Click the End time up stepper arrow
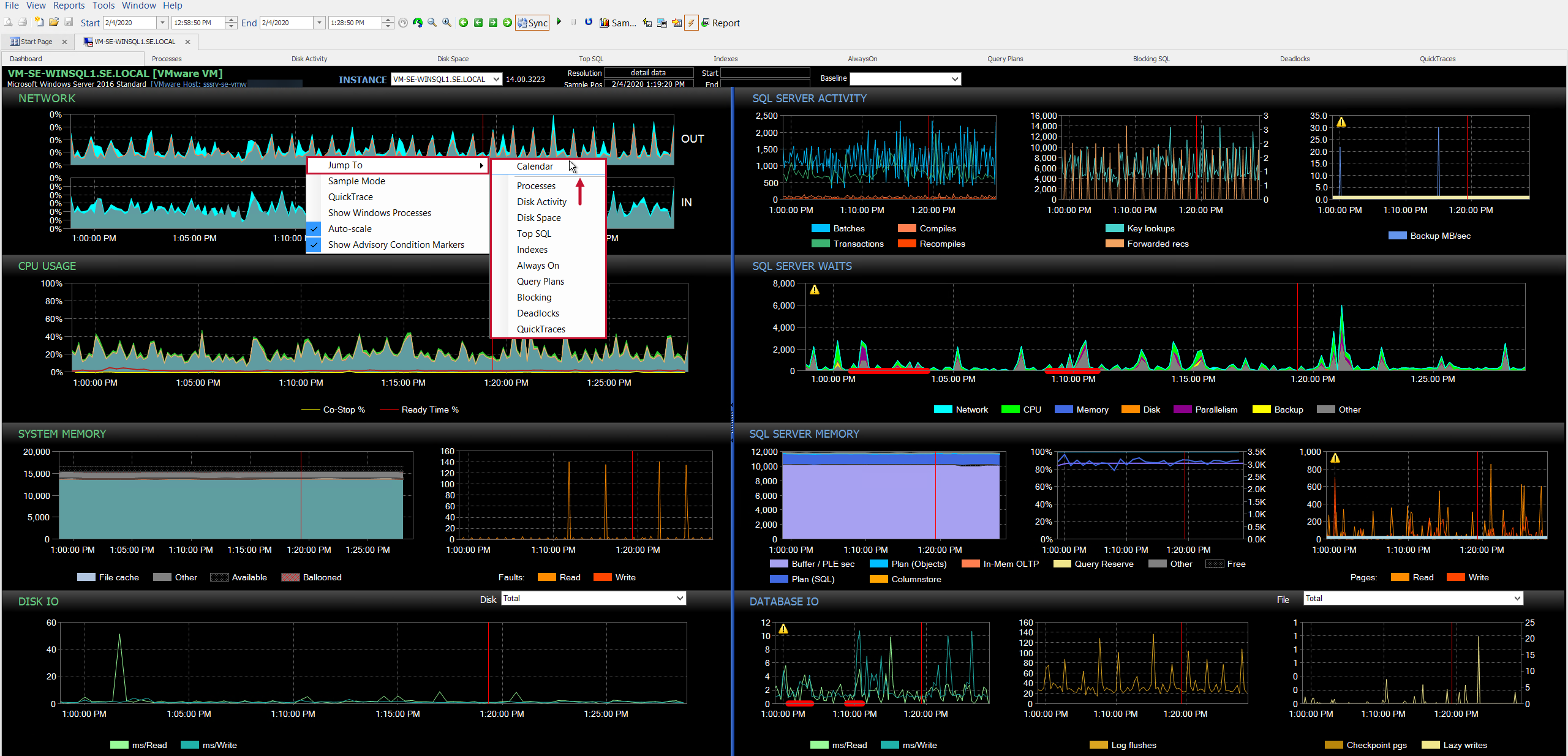Screen dimensions: 1568x756 [388, 19]
